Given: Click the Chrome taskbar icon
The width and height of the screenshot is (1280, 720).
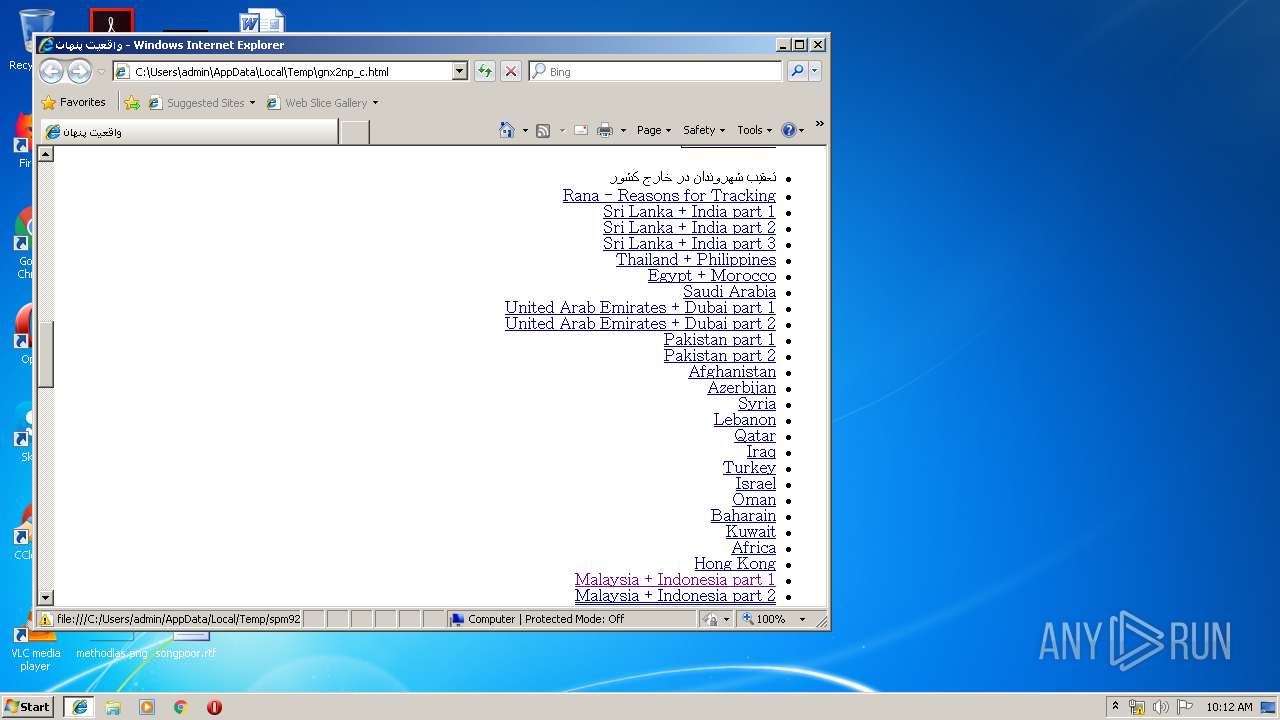Looking at the screenshot, I should pyautogui.click(x=181, y=707).
